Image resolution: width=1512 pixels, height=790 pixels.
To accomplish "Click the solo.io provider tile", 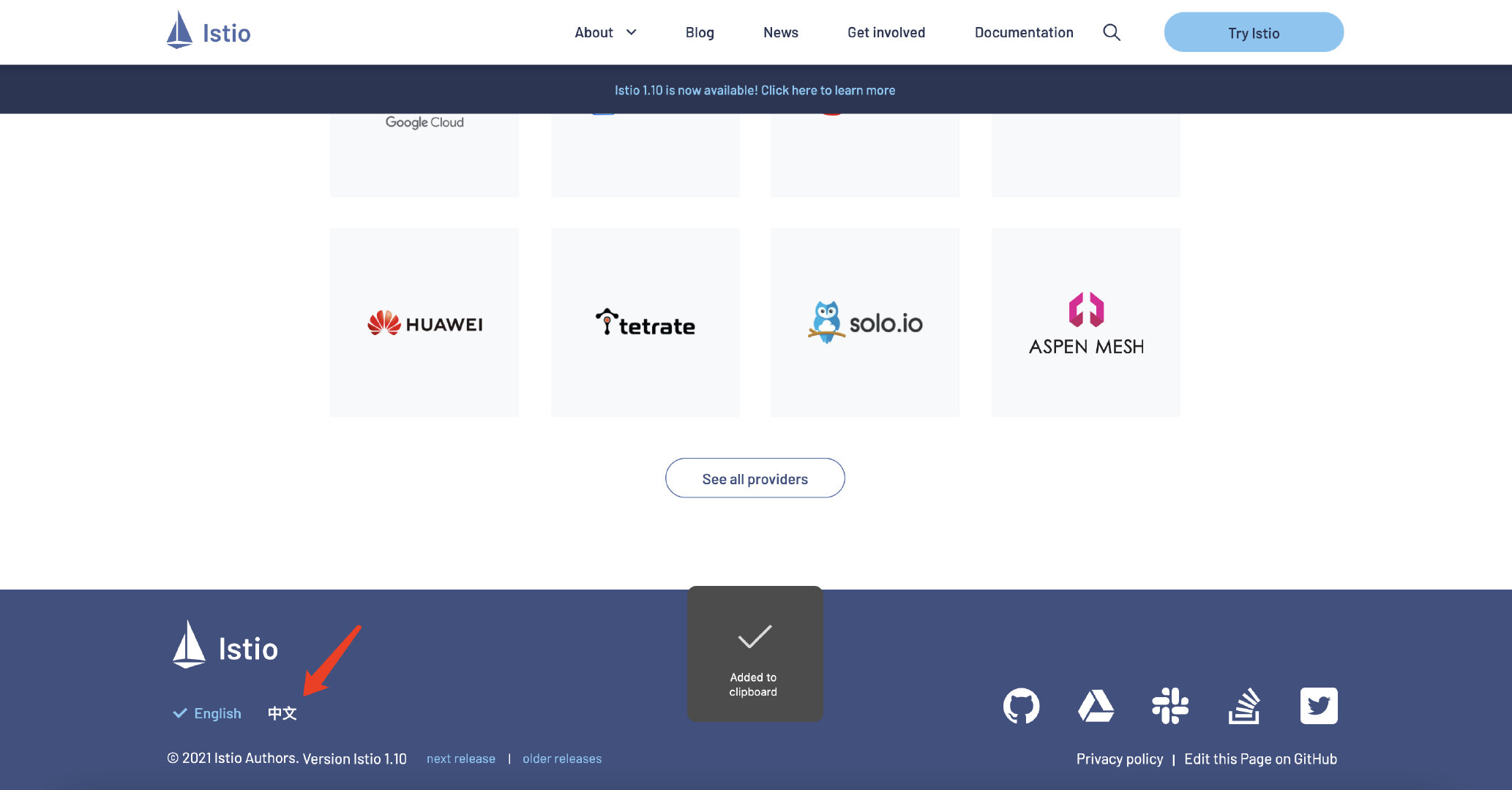I will pyautogui.click(x=865, y=323).
